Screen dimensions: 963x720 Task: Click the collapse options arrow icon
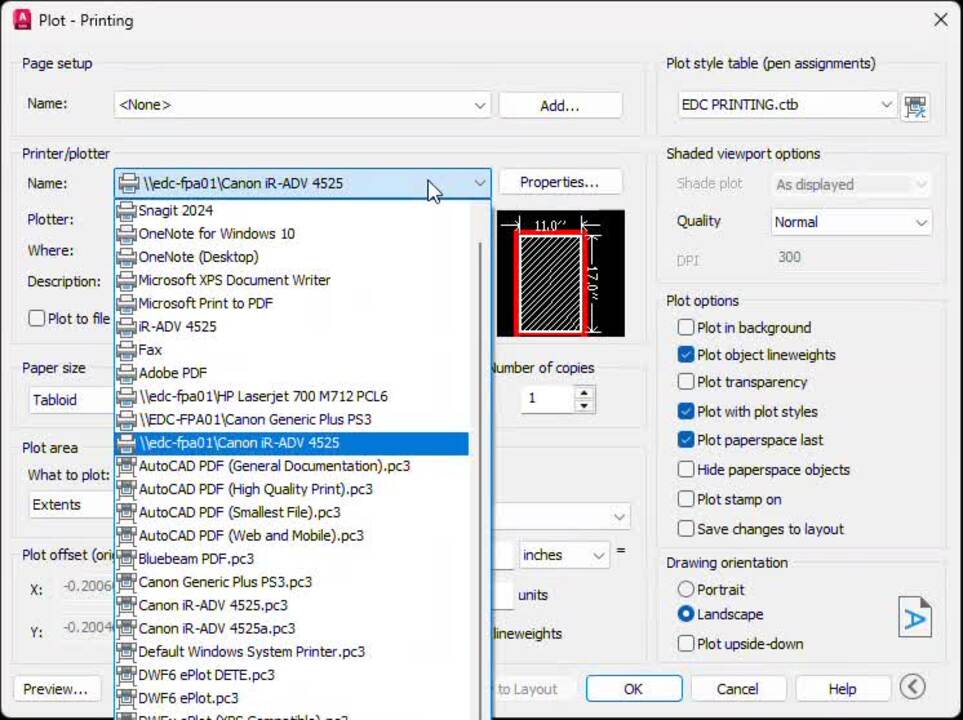911,687
